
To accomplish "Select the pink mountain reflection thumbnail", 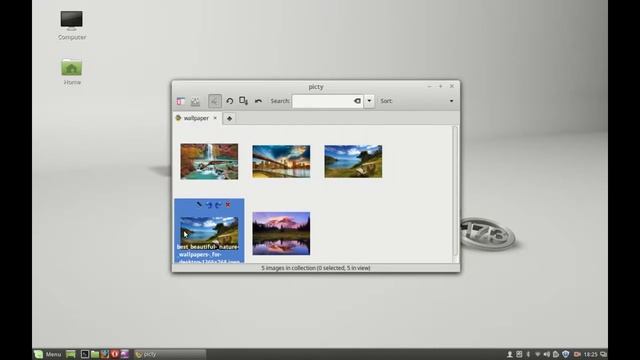I will tap(281, 233).
